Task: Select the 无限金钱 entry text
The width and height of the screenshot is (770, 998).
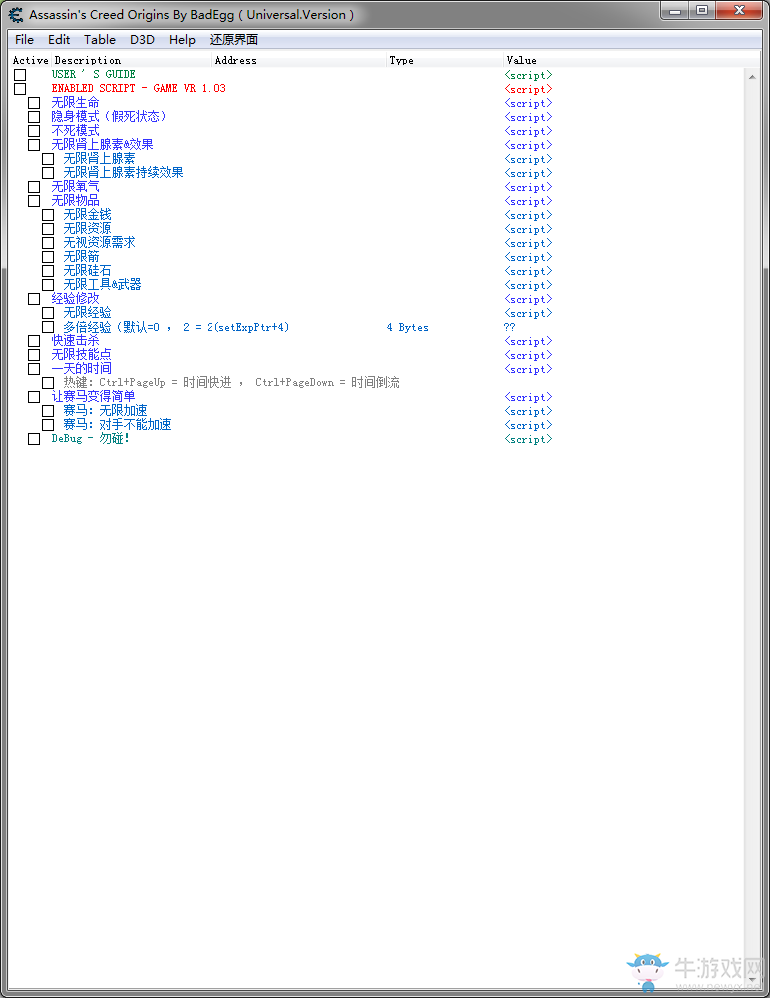Action: tap(87, 214)
